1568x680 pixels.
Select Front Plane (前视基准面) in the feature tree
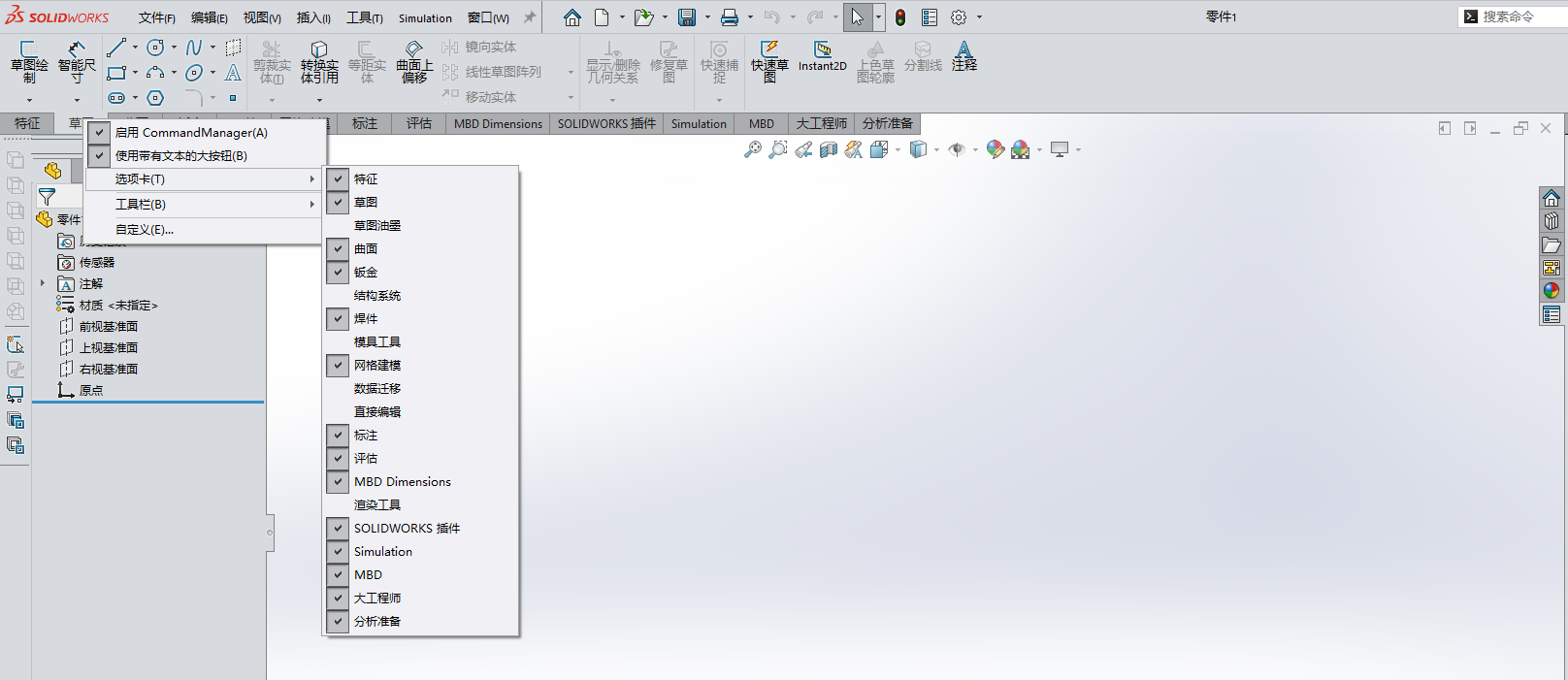(x=109, y=327)
